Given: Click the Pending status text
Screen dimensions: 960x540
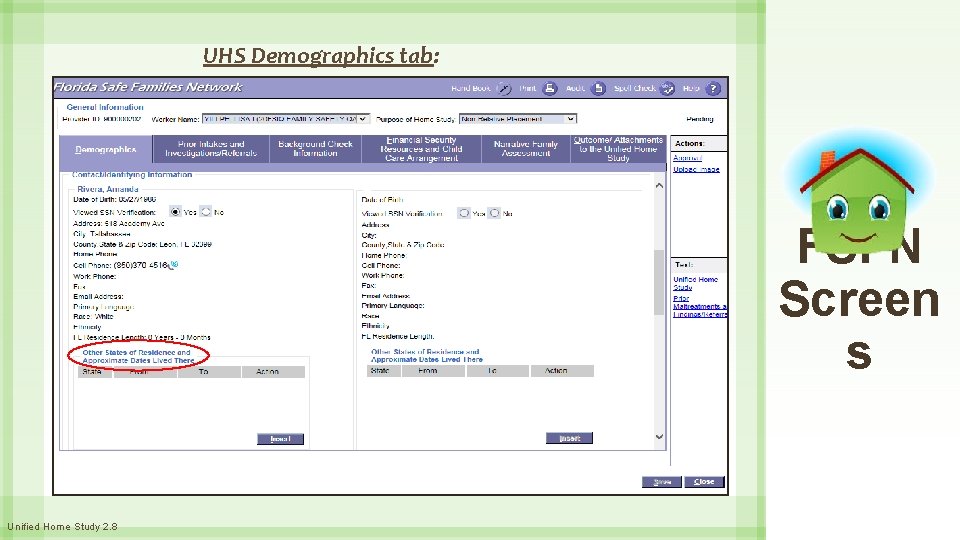Looking at the screenshot, I should [700, 119].
